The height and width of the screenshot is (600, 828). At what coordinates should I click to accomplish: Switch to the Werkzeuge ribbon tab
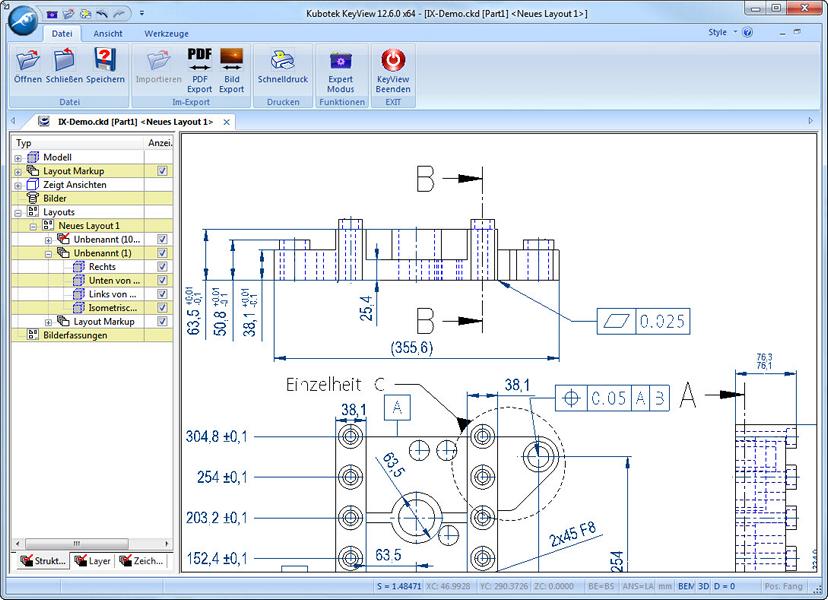tap(166, 33)
